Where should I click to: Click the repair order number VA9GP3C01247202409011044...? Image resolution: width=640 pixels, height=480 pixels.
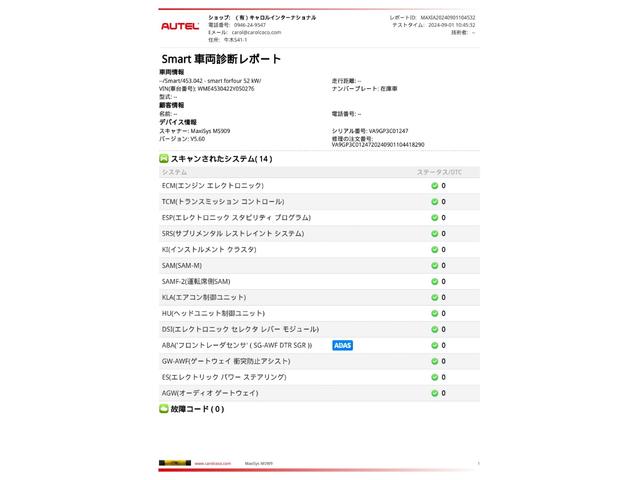[378, 144]
